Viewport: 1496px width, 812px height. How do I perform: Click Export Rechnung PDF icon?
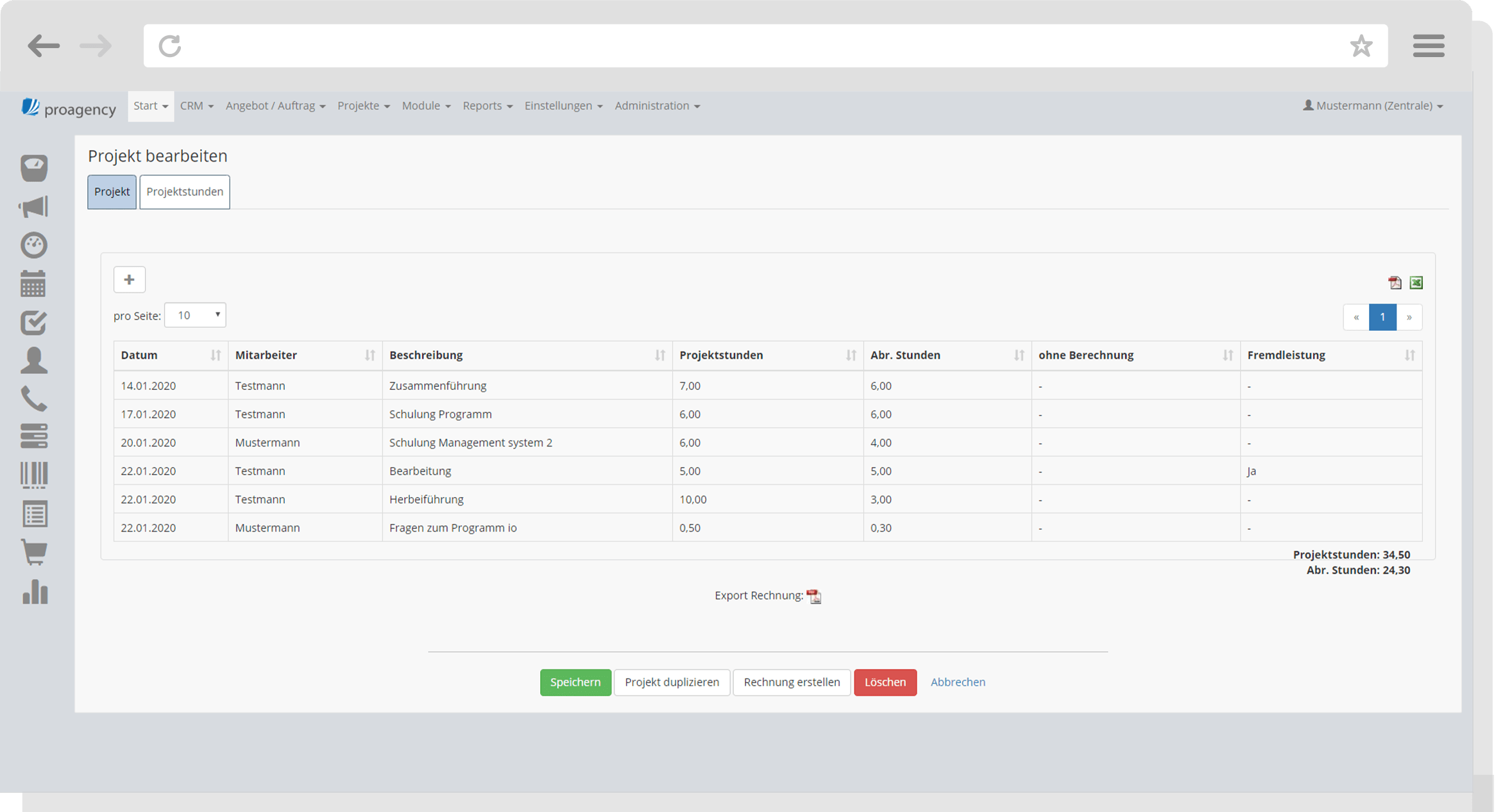tap(813, 596)
